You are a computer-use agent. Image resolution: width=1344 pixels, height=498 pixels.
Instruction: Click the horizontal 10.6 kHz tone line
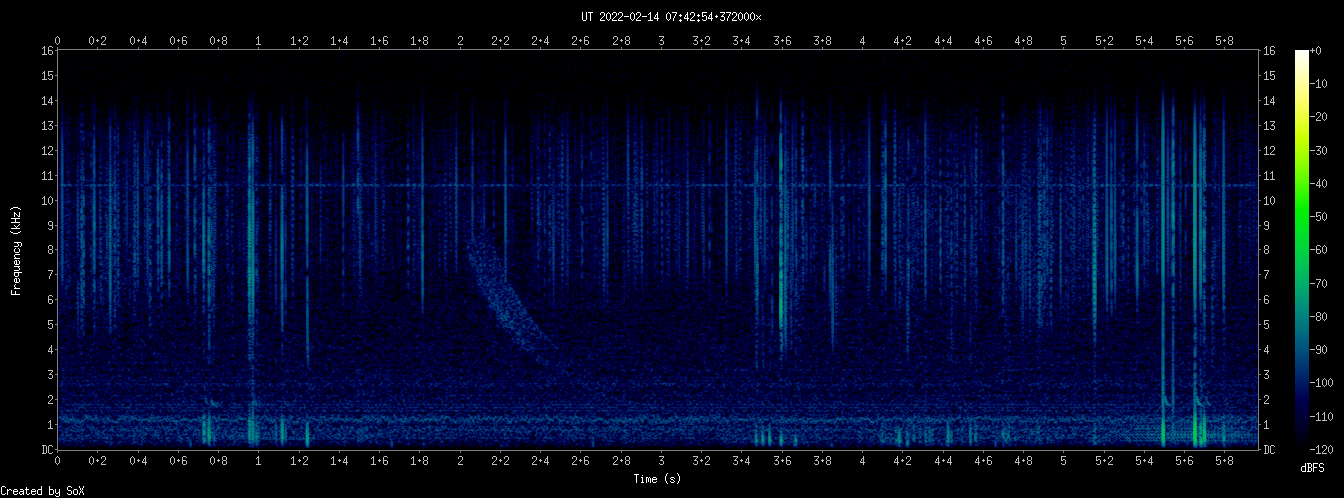[657, 185]
